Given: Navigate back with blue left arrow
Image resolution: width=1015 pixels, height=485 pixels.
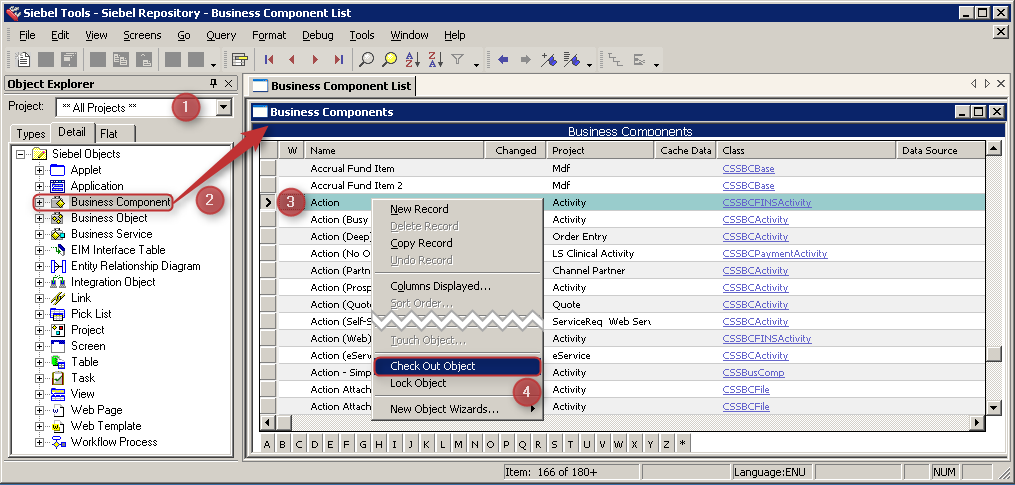Looking at the screenshot, I should [503, 60].
